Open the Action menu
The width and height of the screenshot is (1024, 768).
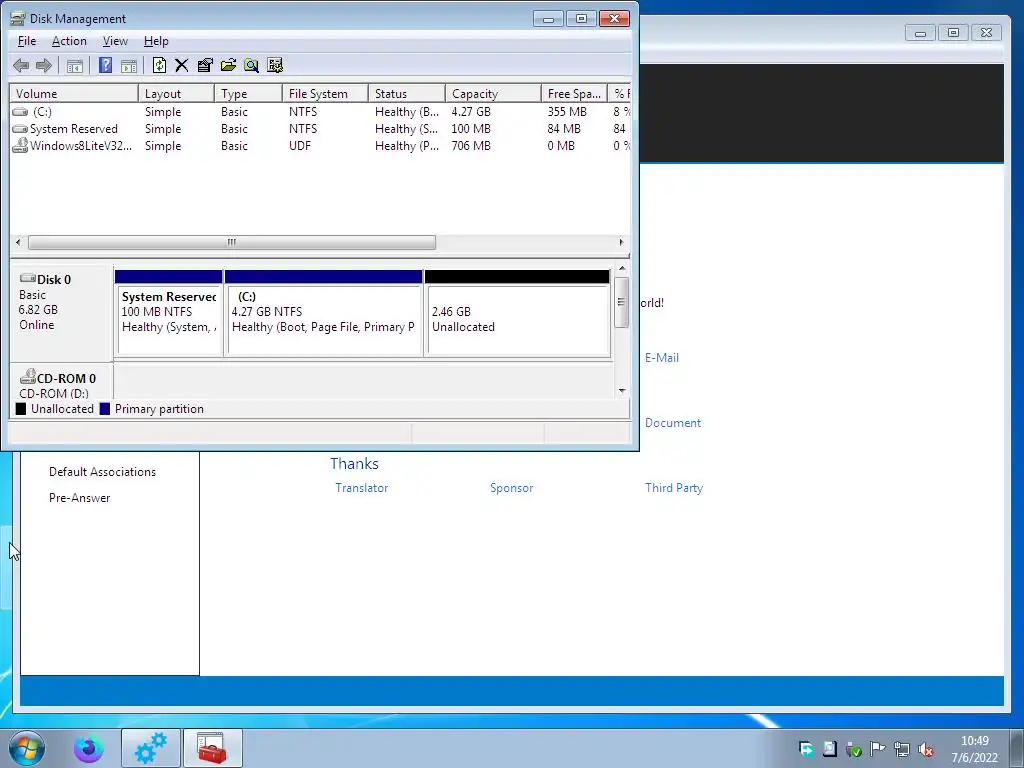[69, 41]
